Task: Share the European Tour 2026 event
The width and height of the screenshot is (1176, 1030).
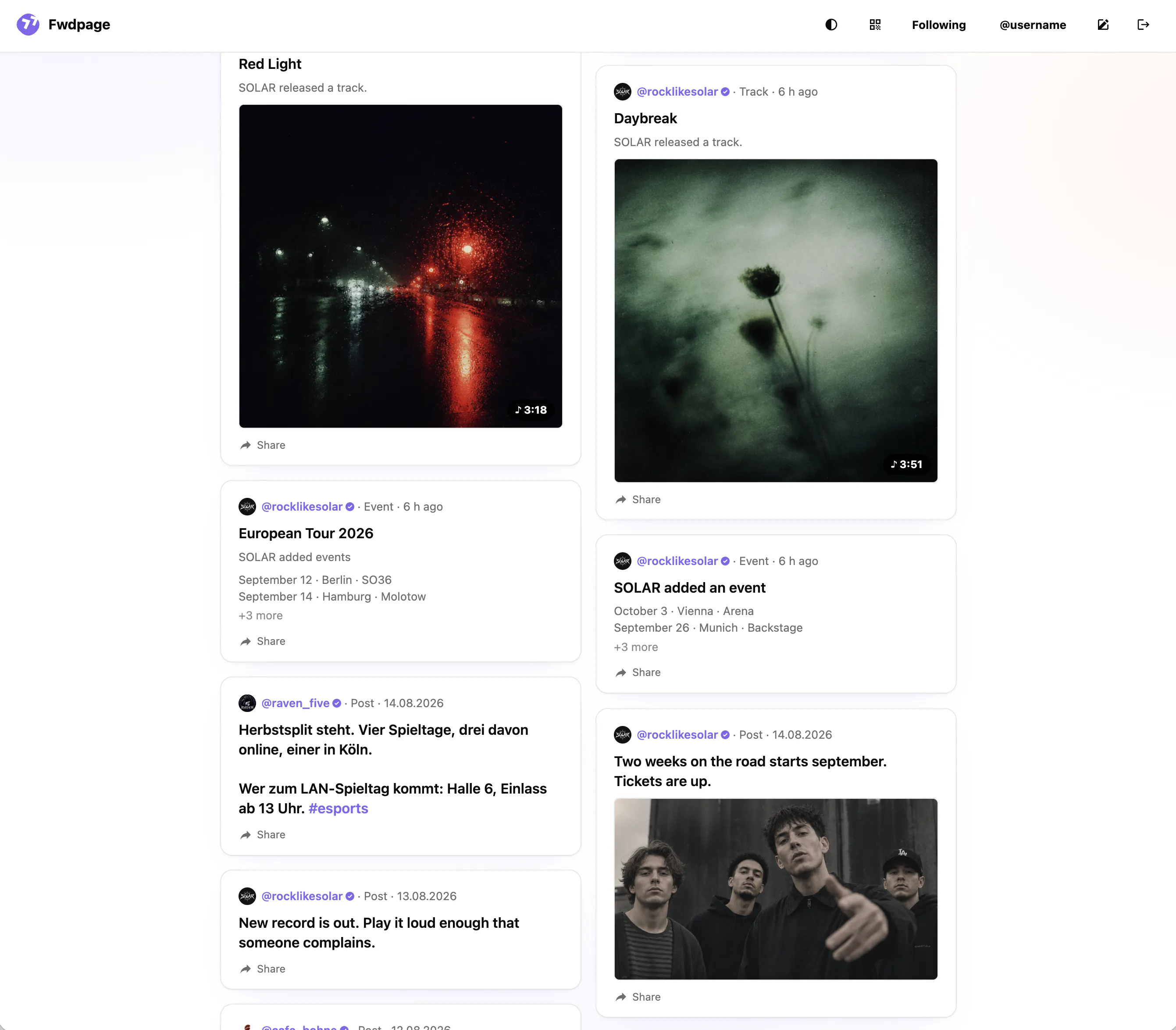Action: pyautogui.click(x=263, y=641)
